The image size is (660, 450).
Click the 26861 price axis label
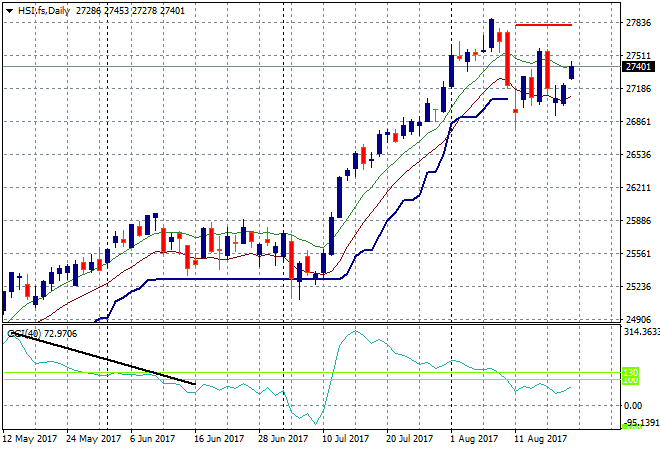[639, 122]
